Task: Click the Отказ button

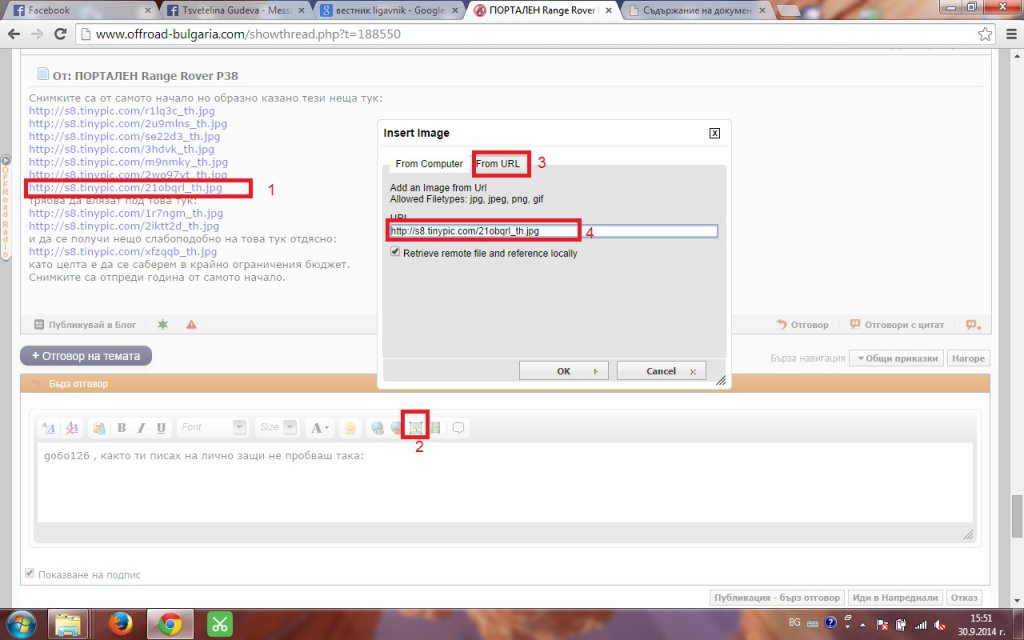Action: 964,598
